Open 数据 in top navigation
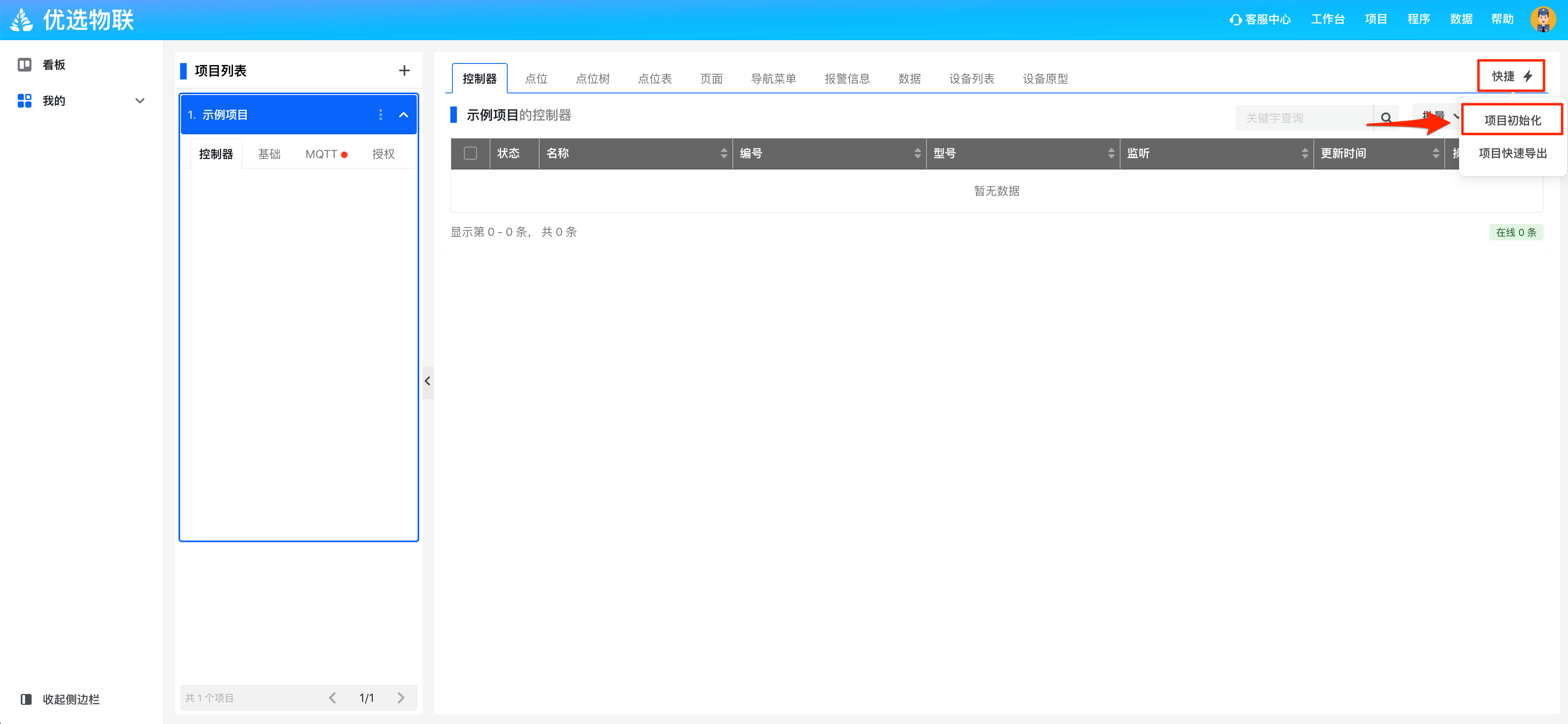1568x724 pixels. click(x=1461, y=20)
